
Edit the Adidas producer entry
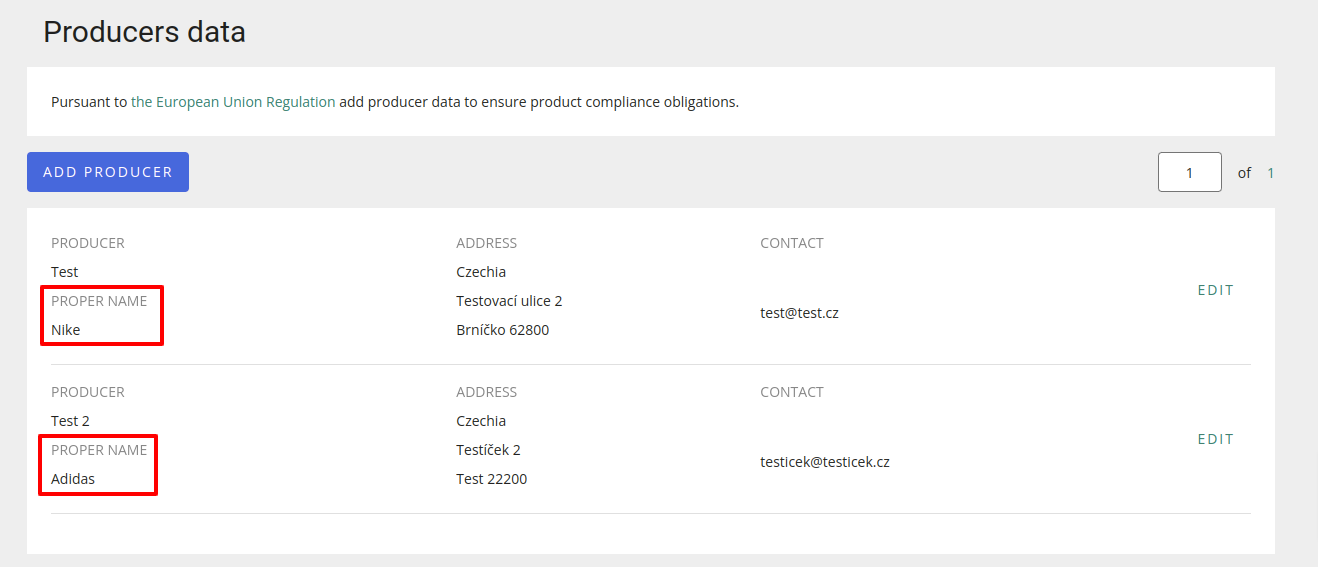pos(1215,439)
